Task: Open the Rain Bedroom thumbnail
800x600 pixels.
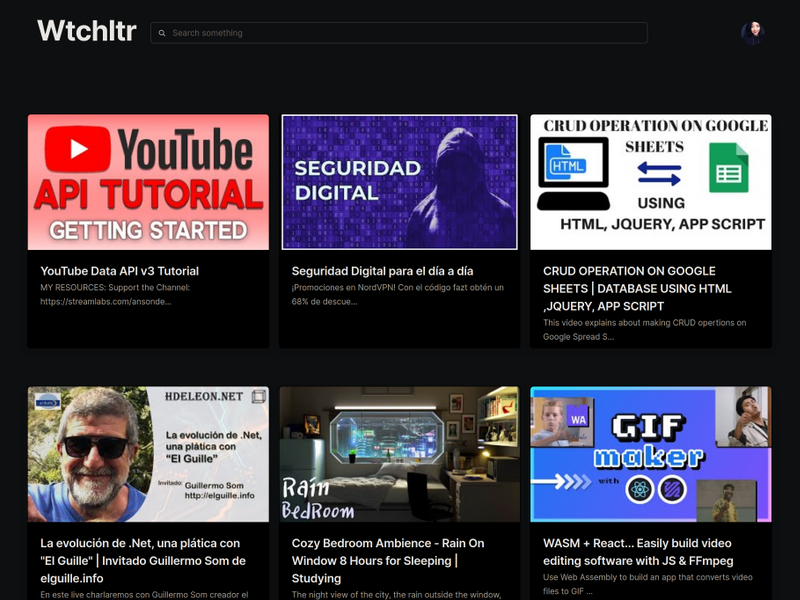Action: pos(399,454)
